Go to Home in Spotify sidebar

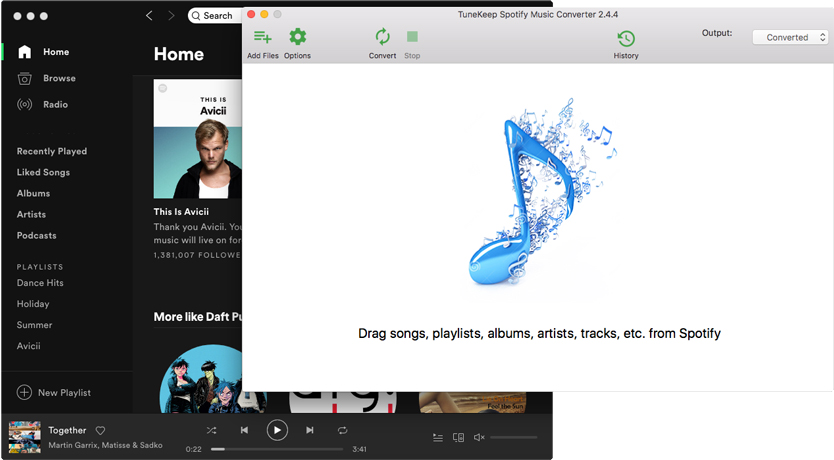click(56, 52)
